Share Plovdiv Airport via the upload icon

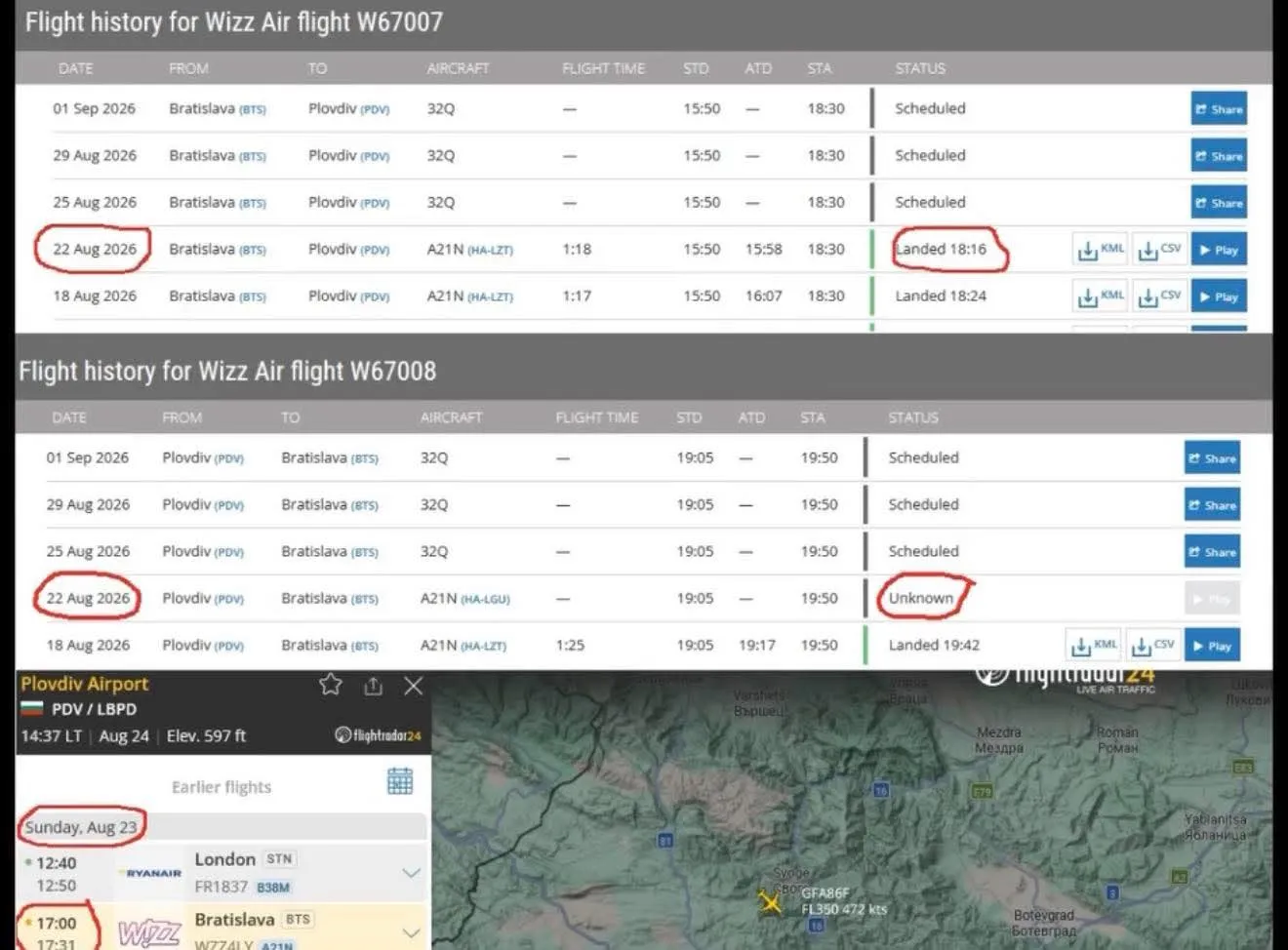point(373,687)
